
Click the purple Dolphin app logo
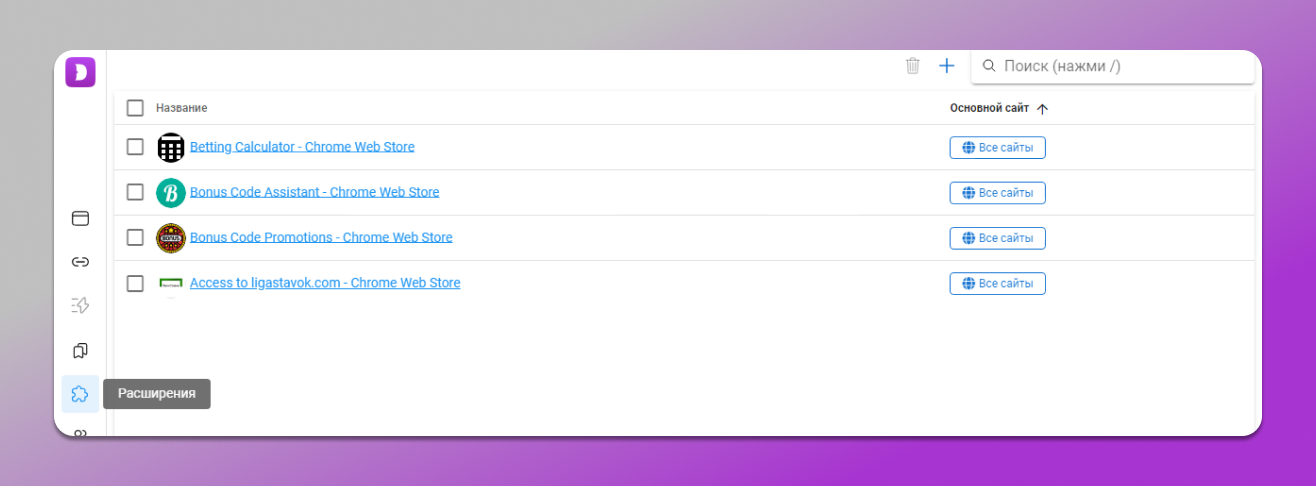tap(80, 72)
